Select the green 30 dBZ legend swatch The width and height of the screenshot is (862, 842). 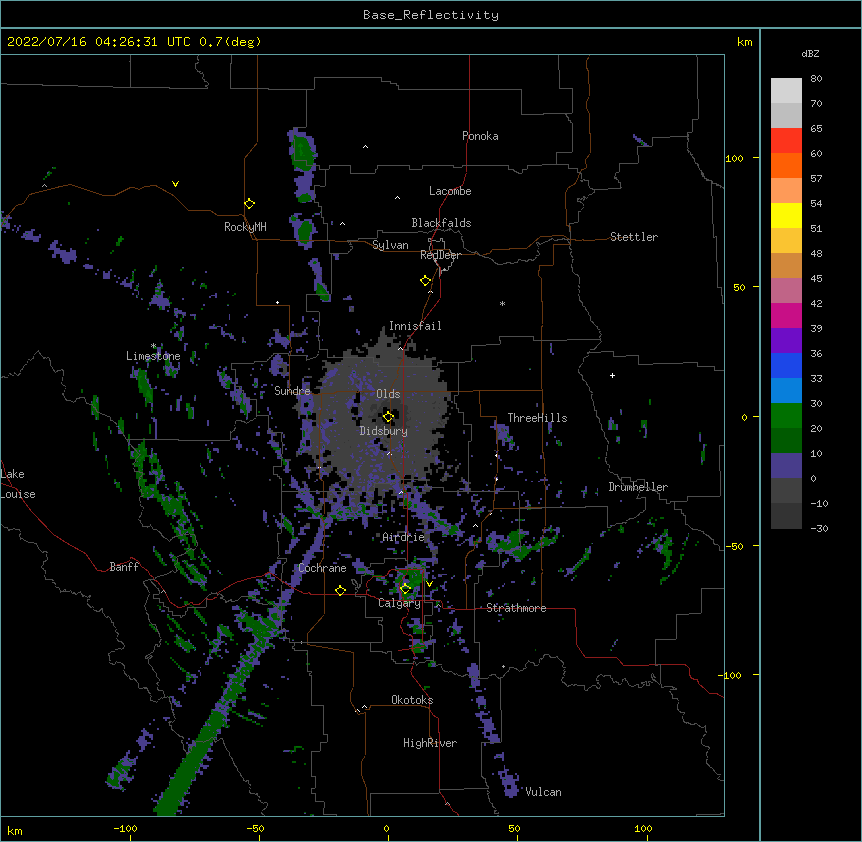[786, 416]
